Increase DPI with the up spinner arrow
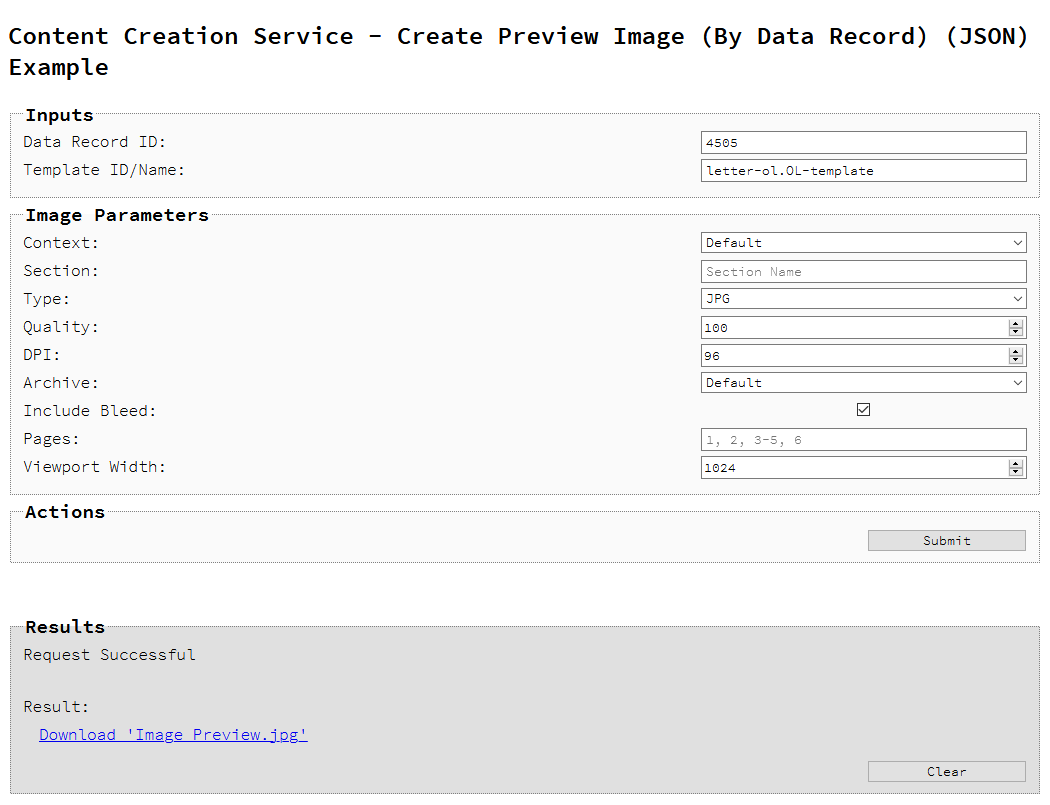1050x805 pixels. 1016,352
